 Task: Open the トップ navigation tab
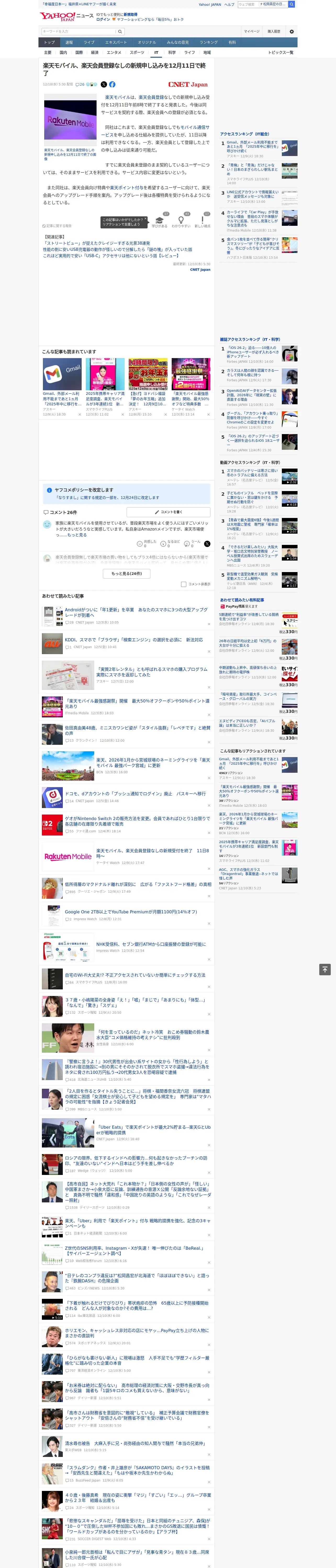(49, 43)
